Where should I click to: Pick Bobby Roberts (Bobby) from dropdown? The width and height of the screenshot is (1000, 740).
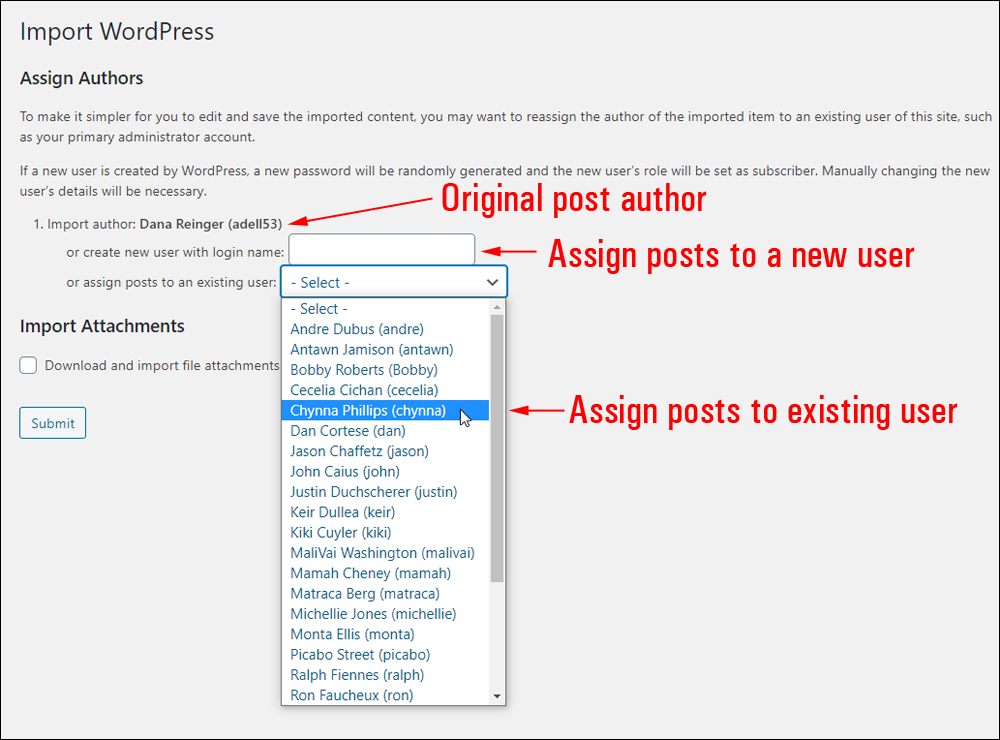pyautogui.click(x=385, y=370)
